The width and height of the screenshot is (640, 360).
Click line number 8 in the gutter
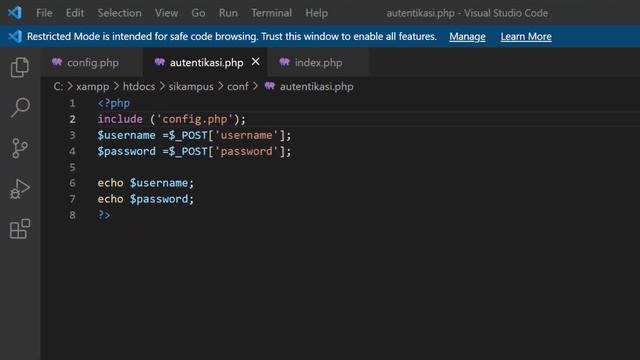click(72, 215)
